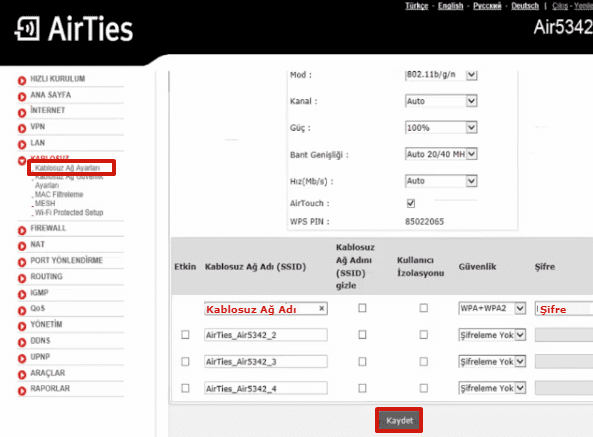Image resolution: width=593 pixels, height=437 pixels.
Task: Open the Bant Genişliği dropdown
Action: (x=441, y=154)
